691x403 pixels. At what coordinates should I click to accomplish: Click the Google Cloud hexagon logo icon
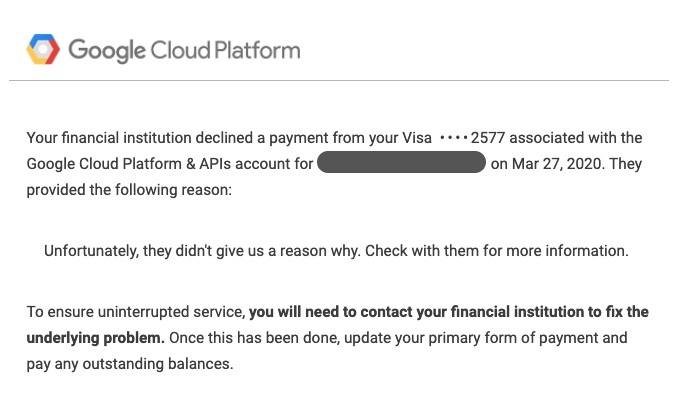pos(43,49)
